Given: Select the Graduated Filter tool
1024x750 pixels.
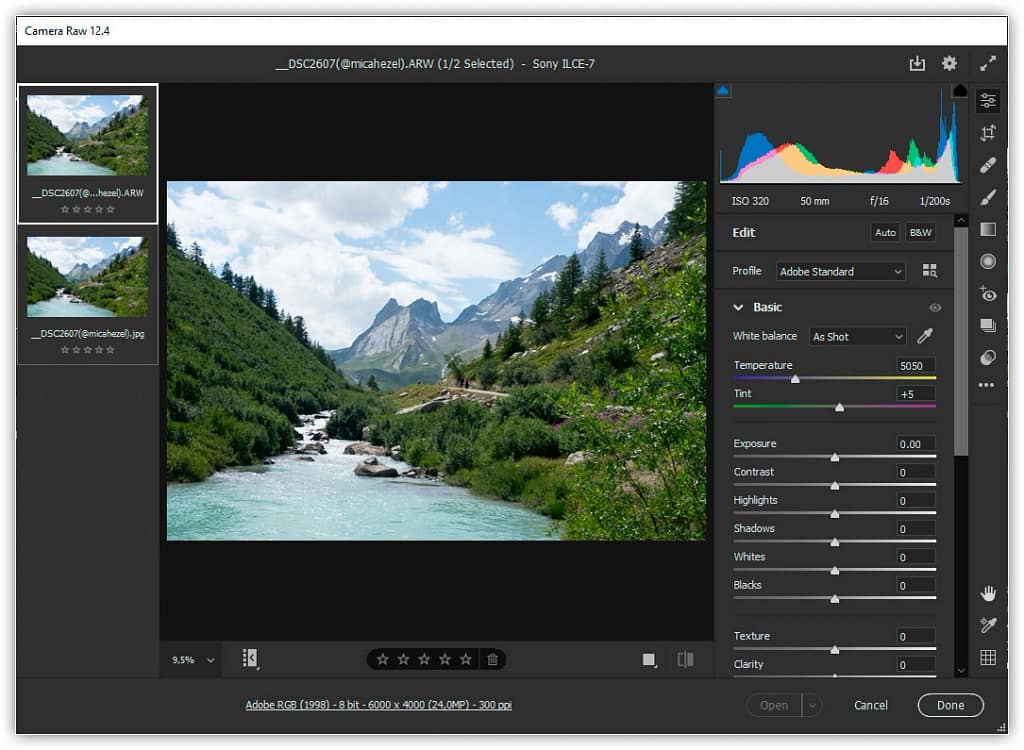Looking at the screenshot, I should [x=987, y=229].
